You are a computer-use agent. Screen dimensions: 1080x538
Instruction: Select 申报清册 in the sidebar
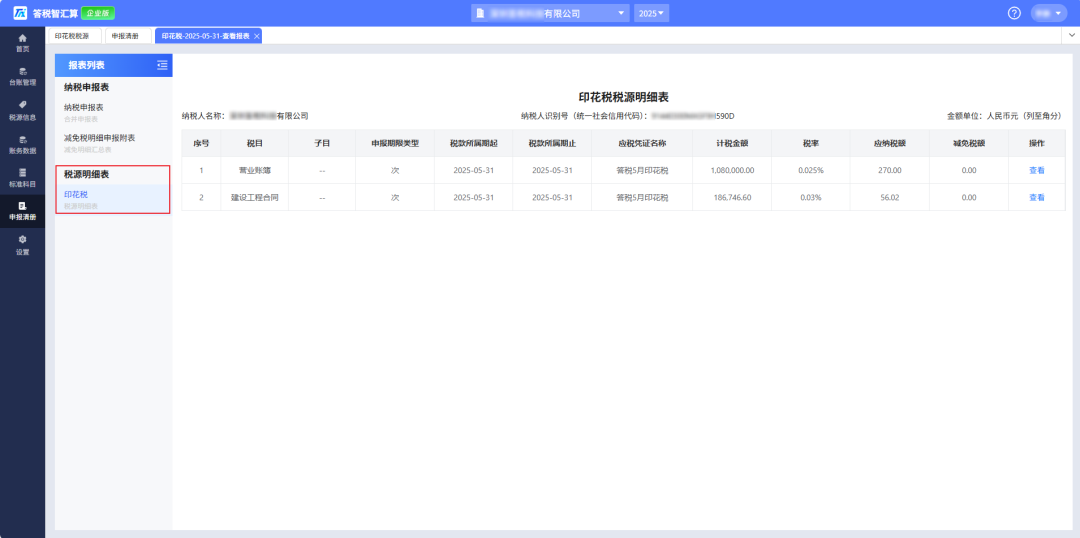pos(22,211)
